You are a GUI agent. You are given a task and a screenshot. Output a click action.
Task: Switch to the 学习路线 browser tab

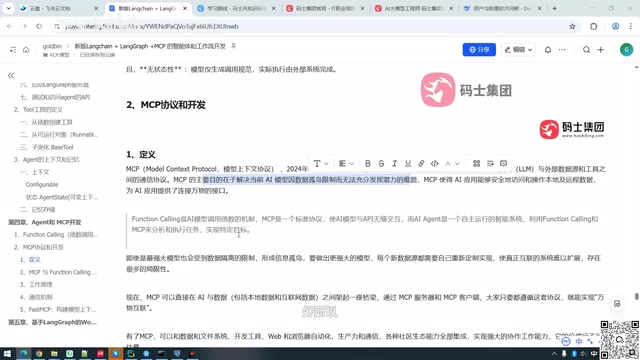tap(235, 8)
